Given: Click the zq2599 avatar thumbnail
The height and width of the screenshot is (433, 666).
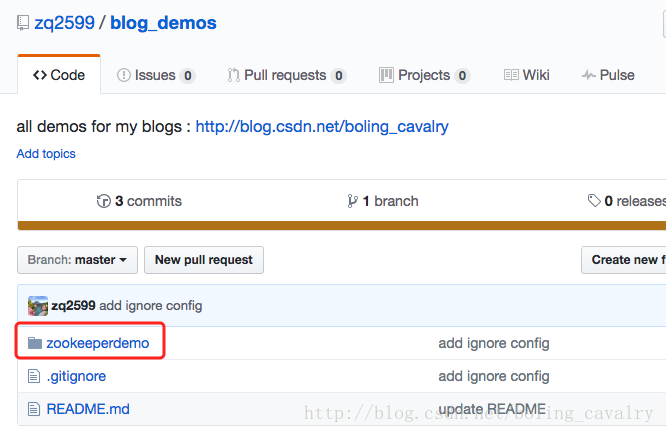Looking at the screenshot, I should point(38,305).
